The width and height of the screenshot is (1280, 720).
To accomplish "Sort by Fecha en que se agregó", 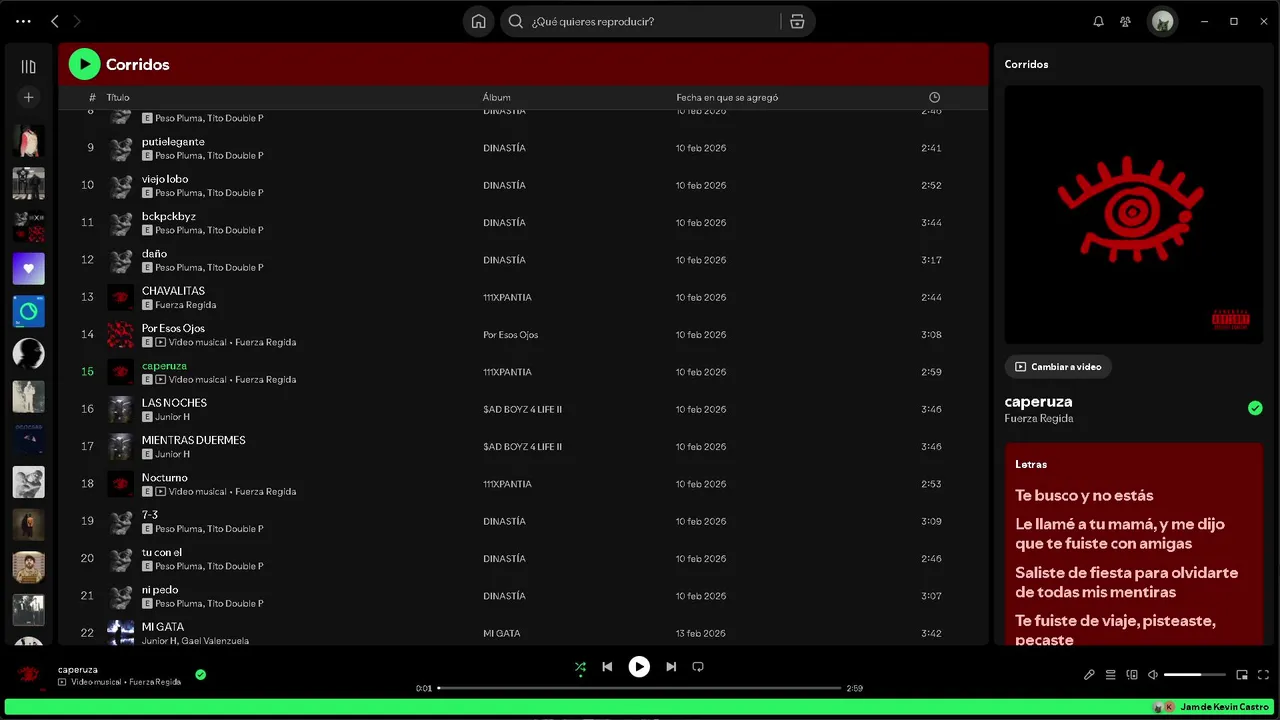I will [727, 97].
